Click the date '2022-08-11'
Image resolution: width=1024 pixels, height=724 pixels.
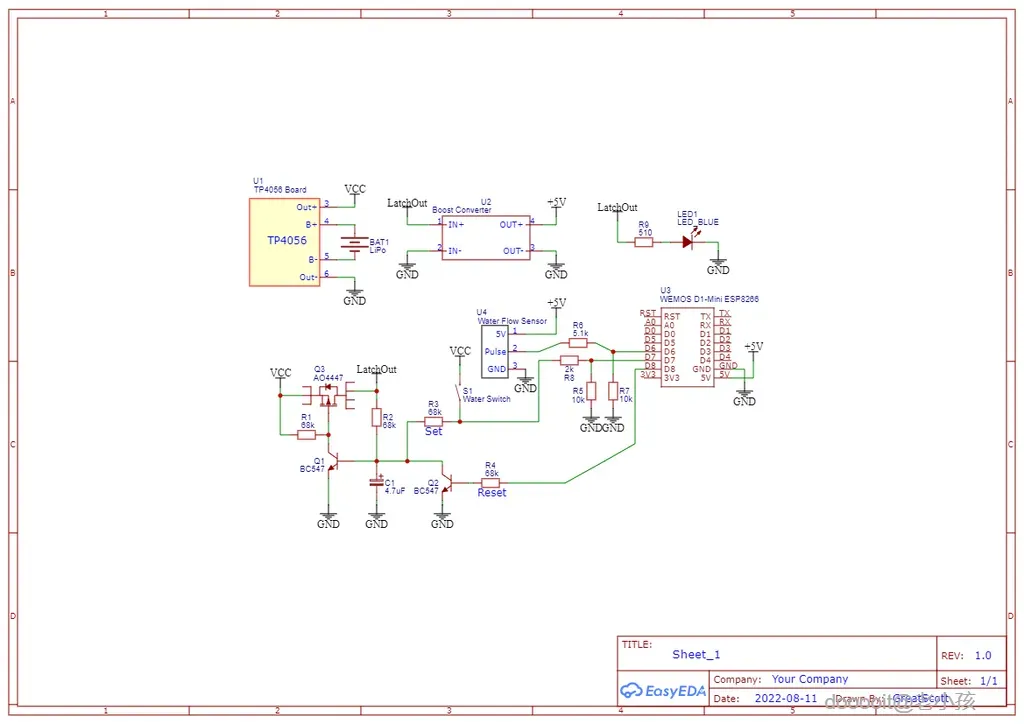tap(786, 698)
